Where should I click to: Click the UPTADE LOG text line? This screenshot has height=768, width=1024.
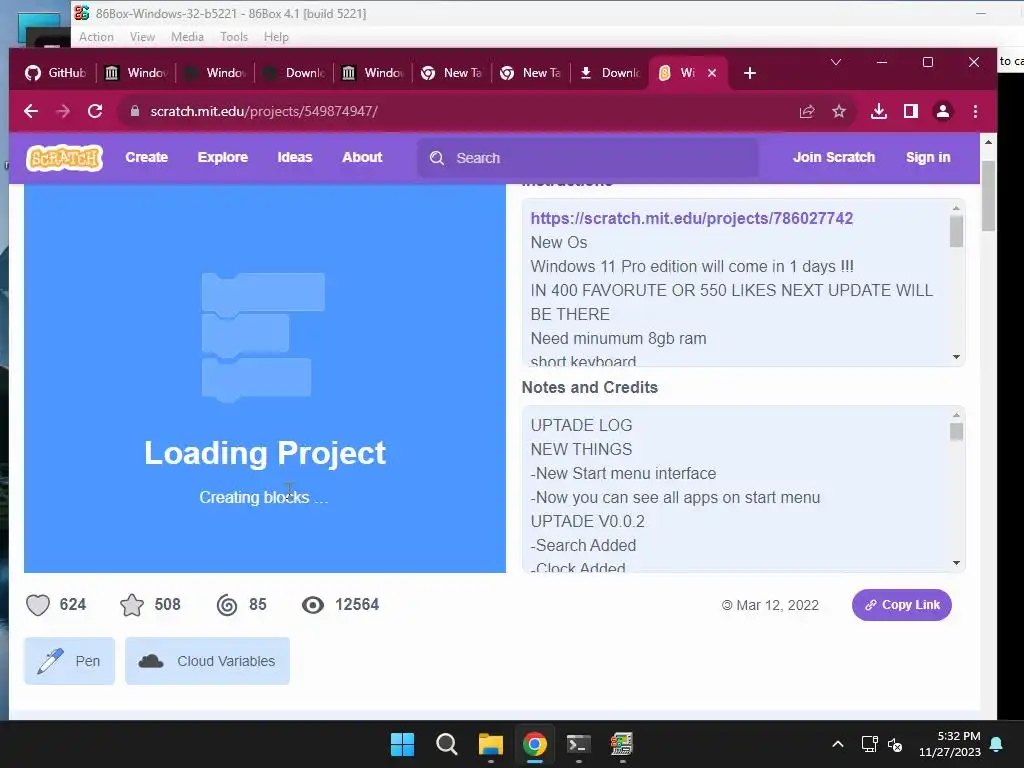(581, 425)
